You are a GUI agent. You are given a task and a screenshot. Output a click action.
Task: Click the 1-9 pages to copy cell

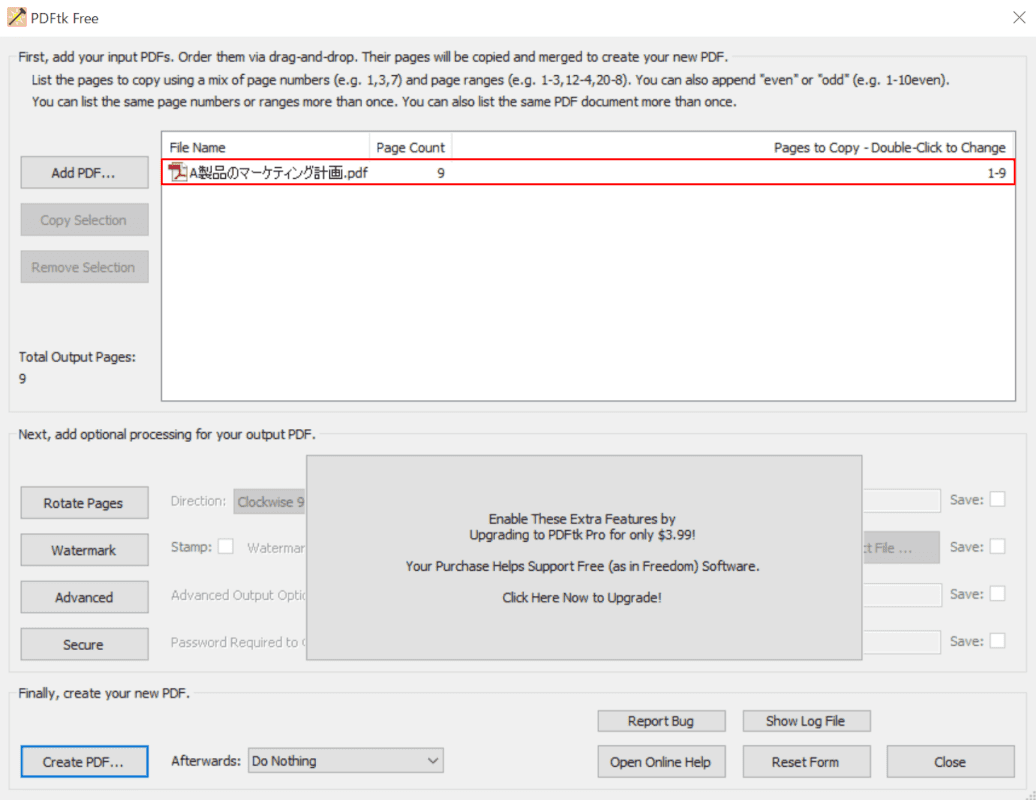pos(996,173)
